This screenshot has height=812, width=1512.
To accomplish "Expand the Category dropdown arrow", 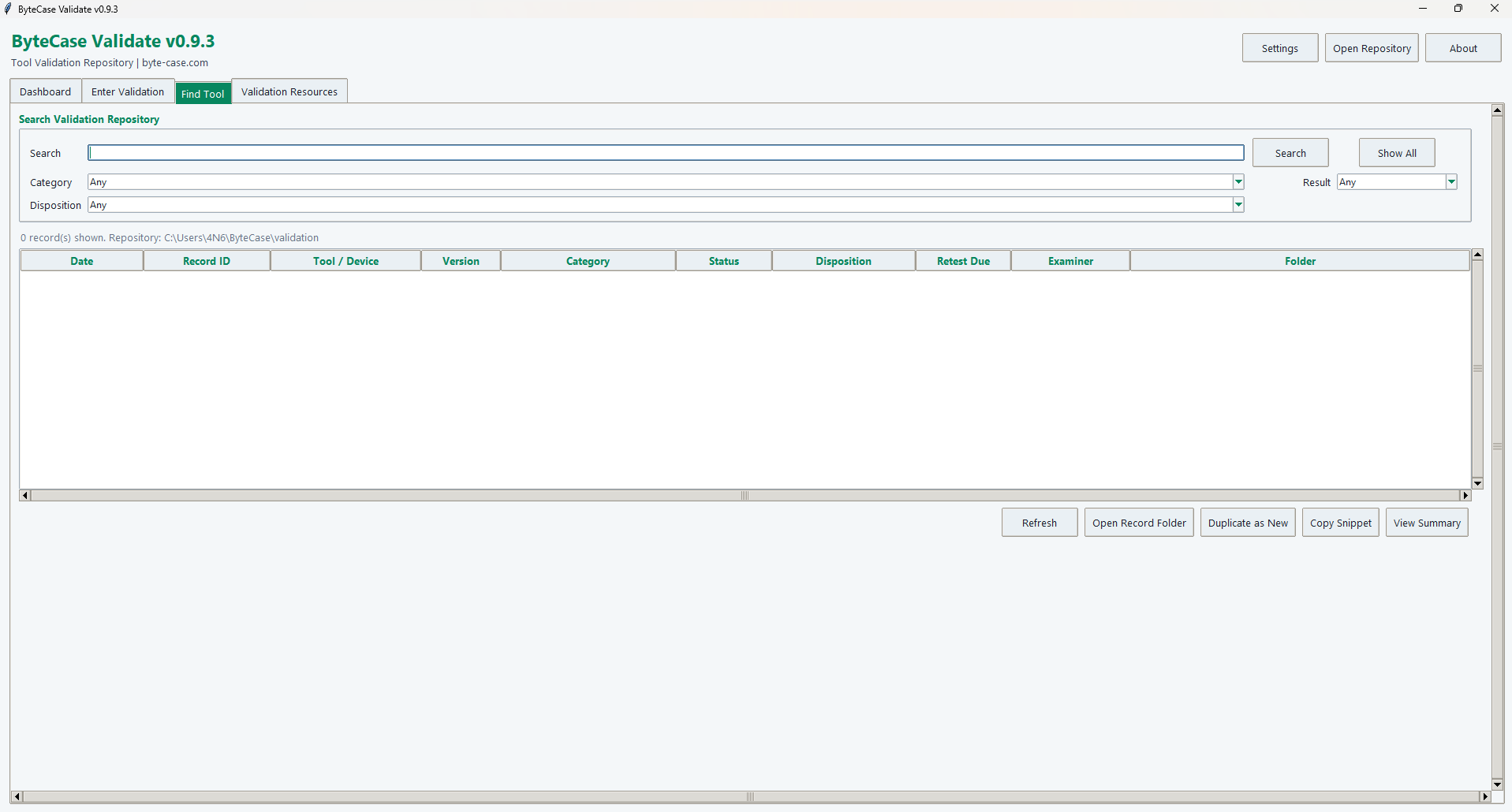I will [x=1238, y=182].
